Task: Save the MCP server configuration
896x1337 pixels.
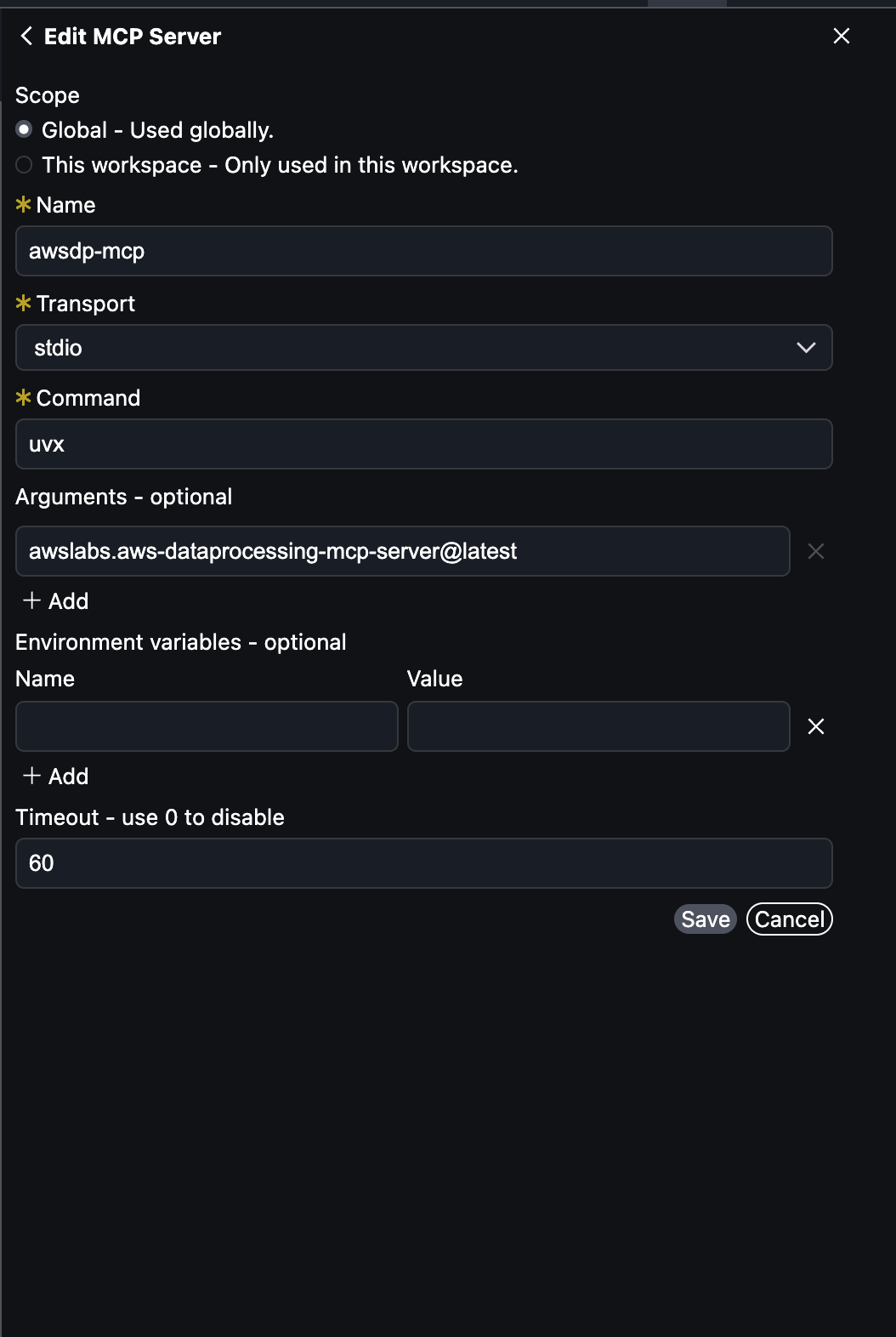Action: tap(705, 919)
